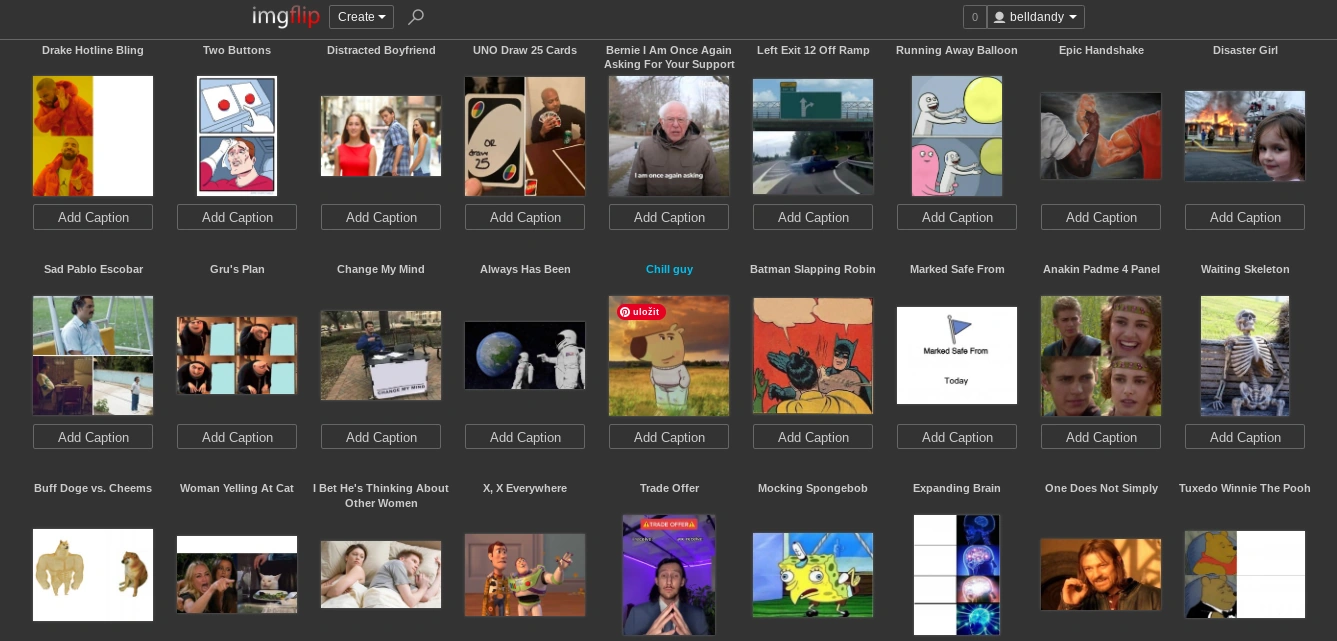Select the One Does Not Simply image
The width and height of the screenshot is (1337, 641).
[1101, 575]
